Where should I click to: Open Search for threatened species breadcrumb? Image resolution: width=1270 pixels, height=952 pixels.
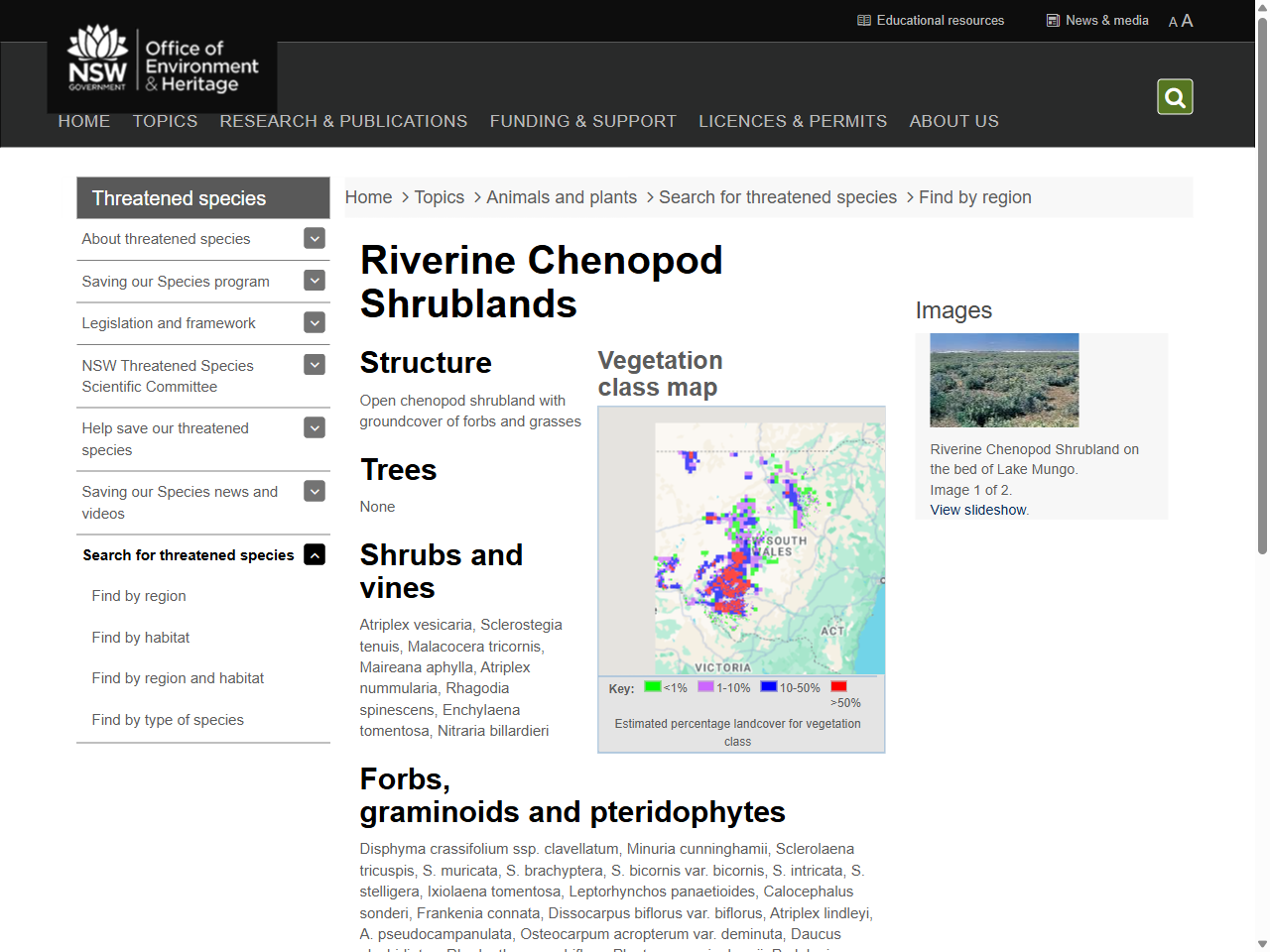778,197
